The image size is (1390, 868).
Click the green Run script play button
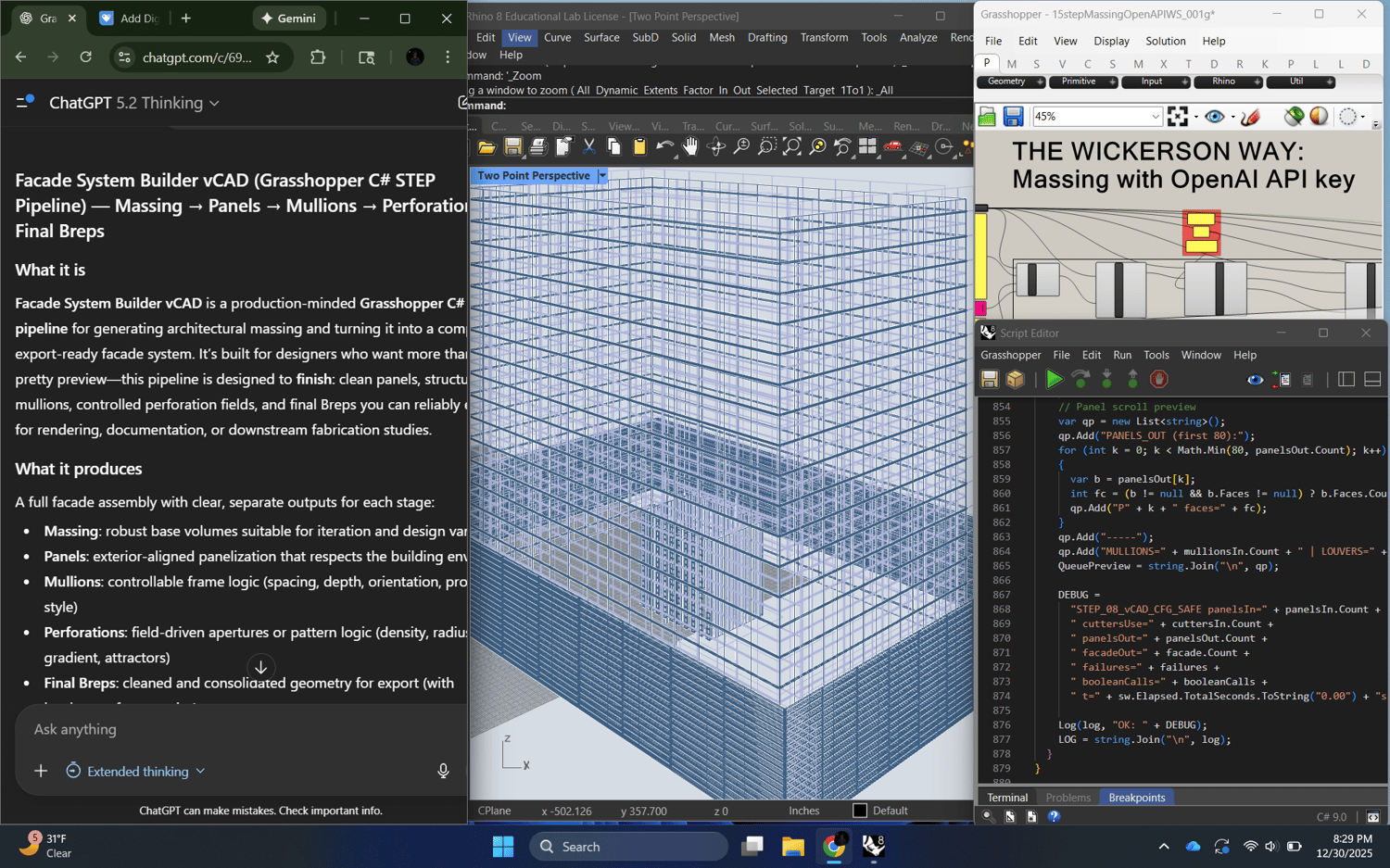(1054, 379)
